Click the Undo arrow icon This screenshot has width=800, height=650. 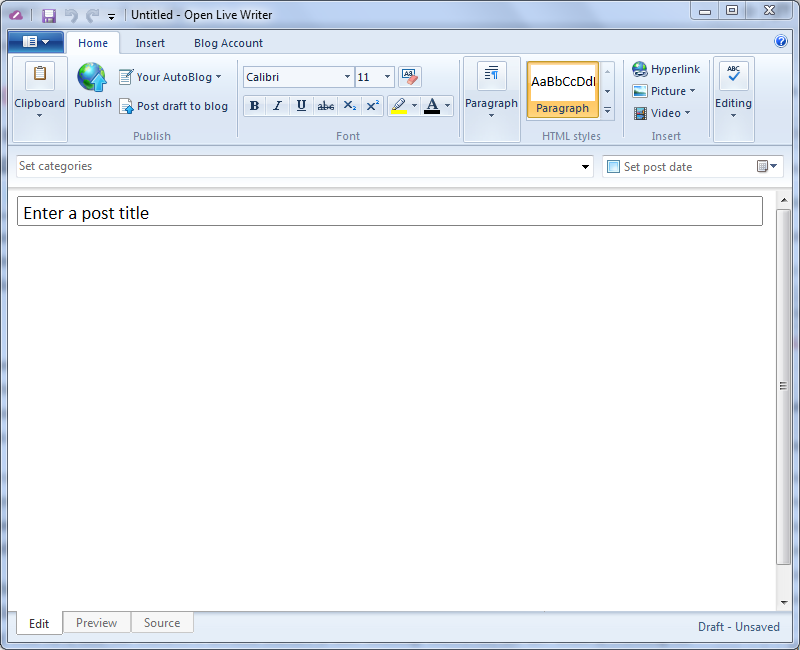[71, 15]
